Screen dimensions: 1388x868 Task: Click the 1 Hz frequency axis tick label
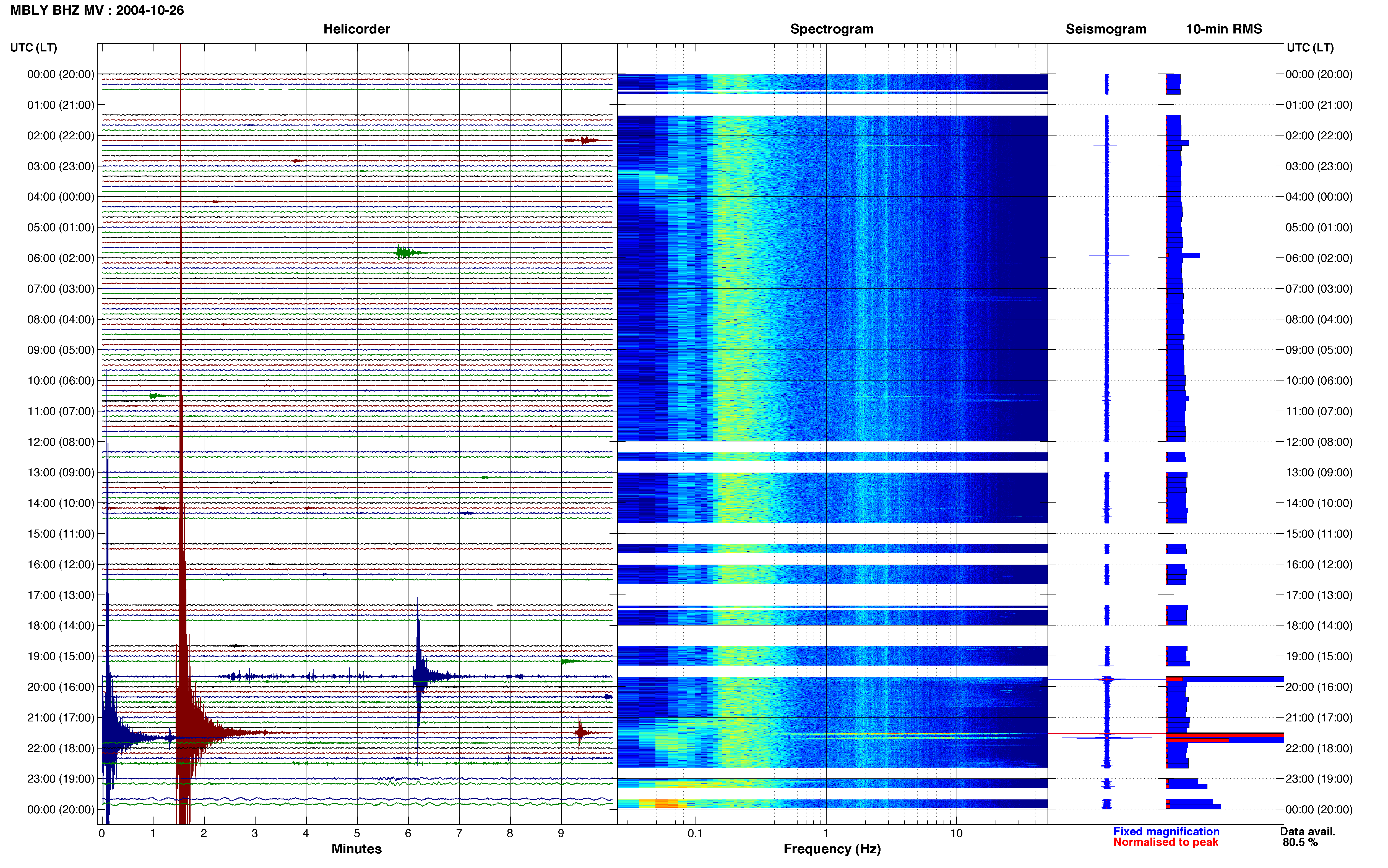click(x=826, y=833)
